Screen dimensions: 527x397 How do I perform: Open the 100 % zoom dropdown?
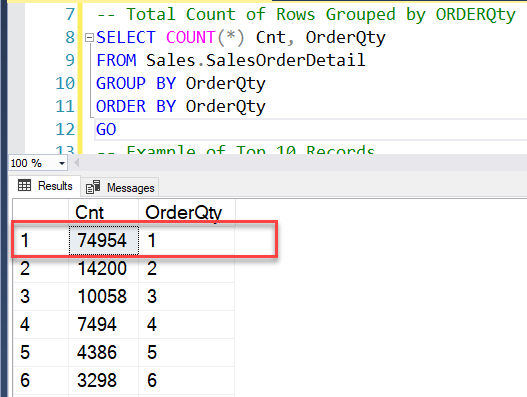(62, 163)
